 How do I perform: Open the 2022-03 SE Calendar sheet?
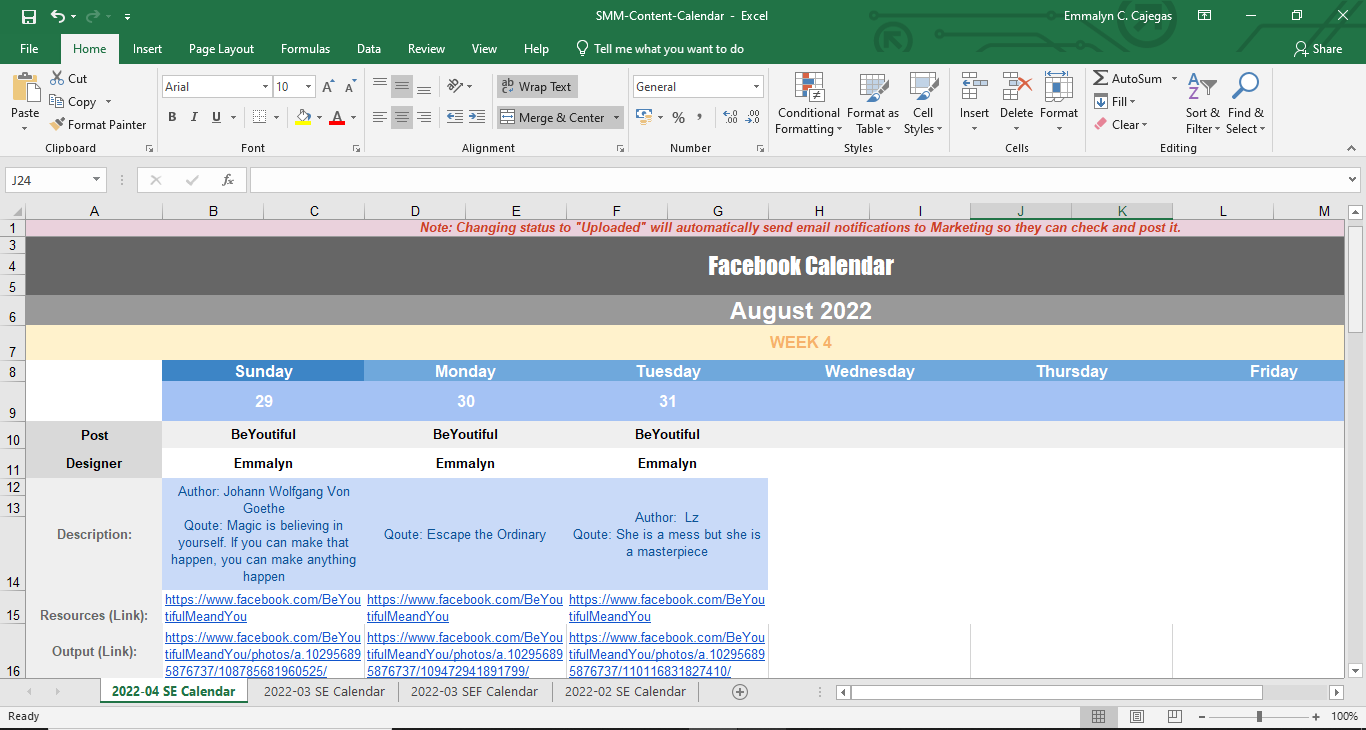[324, 691]
